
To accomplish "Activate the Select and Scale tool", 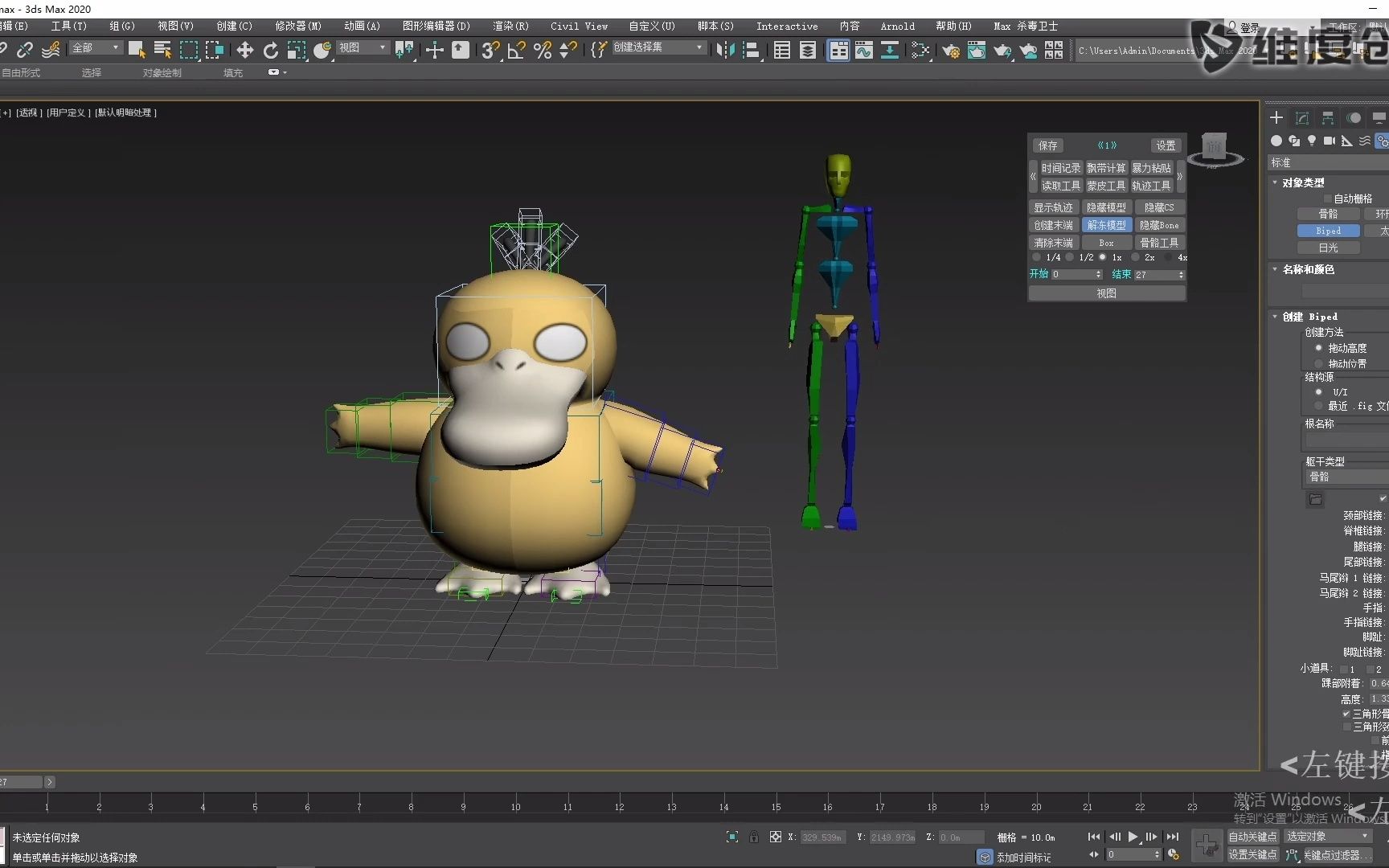I will (297, 50).
